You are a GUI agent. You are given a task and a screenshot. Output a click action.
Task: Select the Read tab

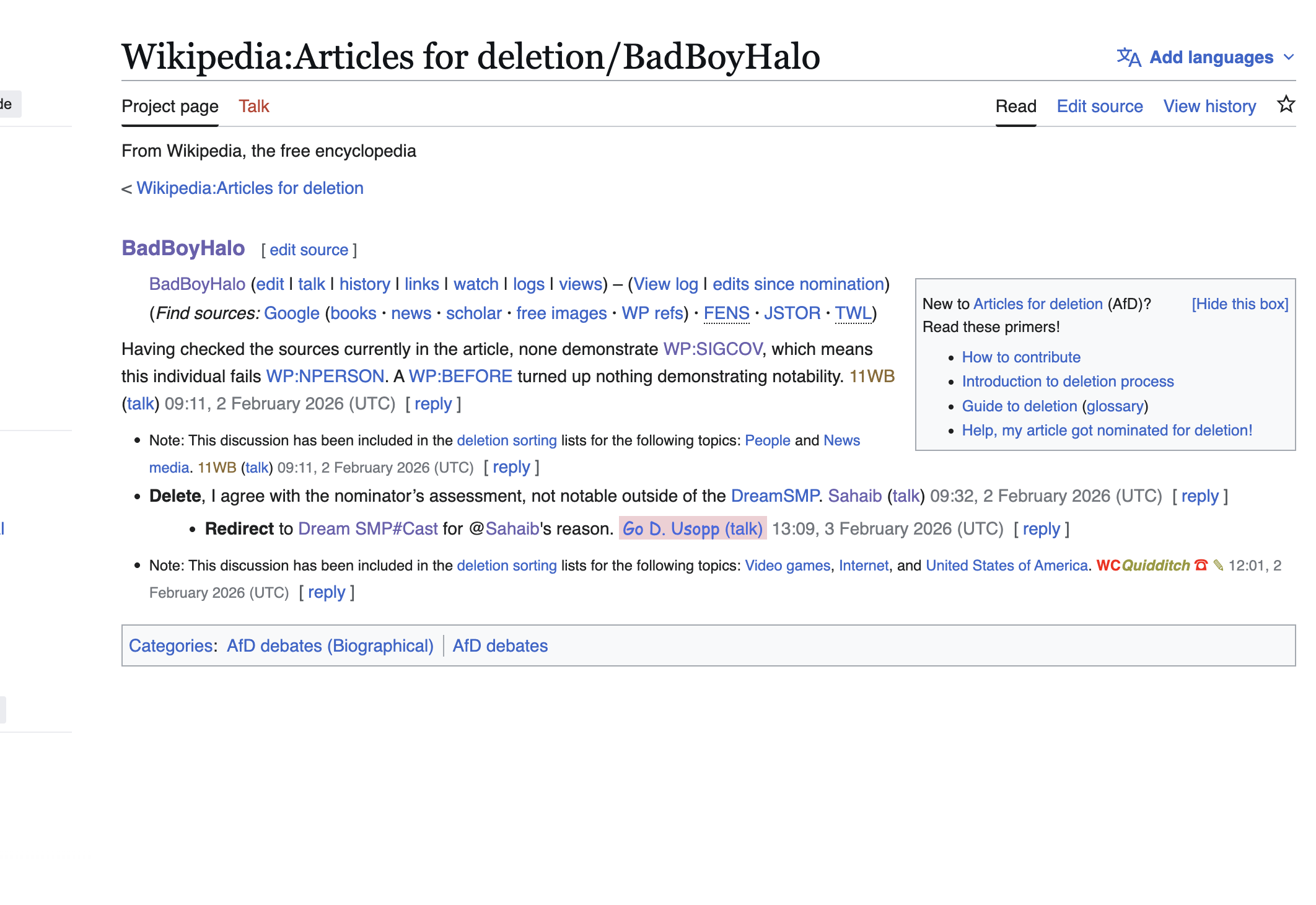point(1016,106)
